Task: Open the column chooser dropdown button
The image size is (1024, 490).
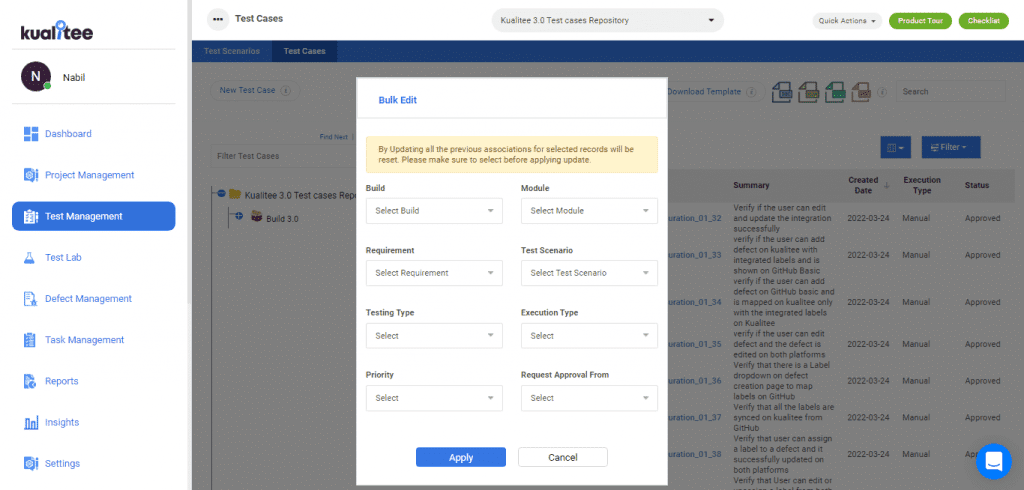Action: pyautogui.click(x=896, y=148)
